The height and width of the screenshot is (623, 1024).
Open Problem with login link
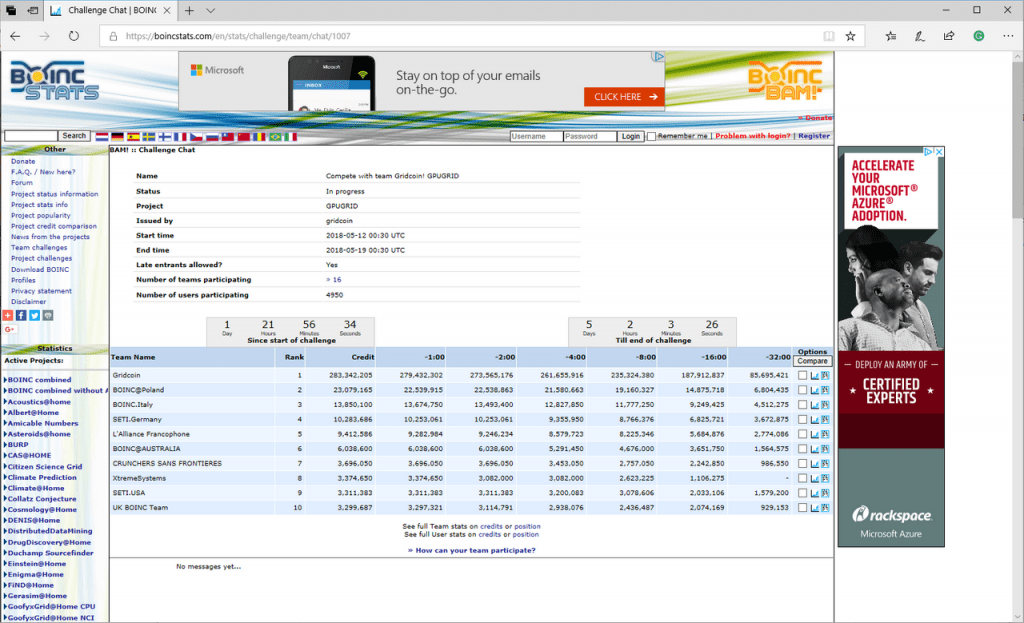point(752,136)
